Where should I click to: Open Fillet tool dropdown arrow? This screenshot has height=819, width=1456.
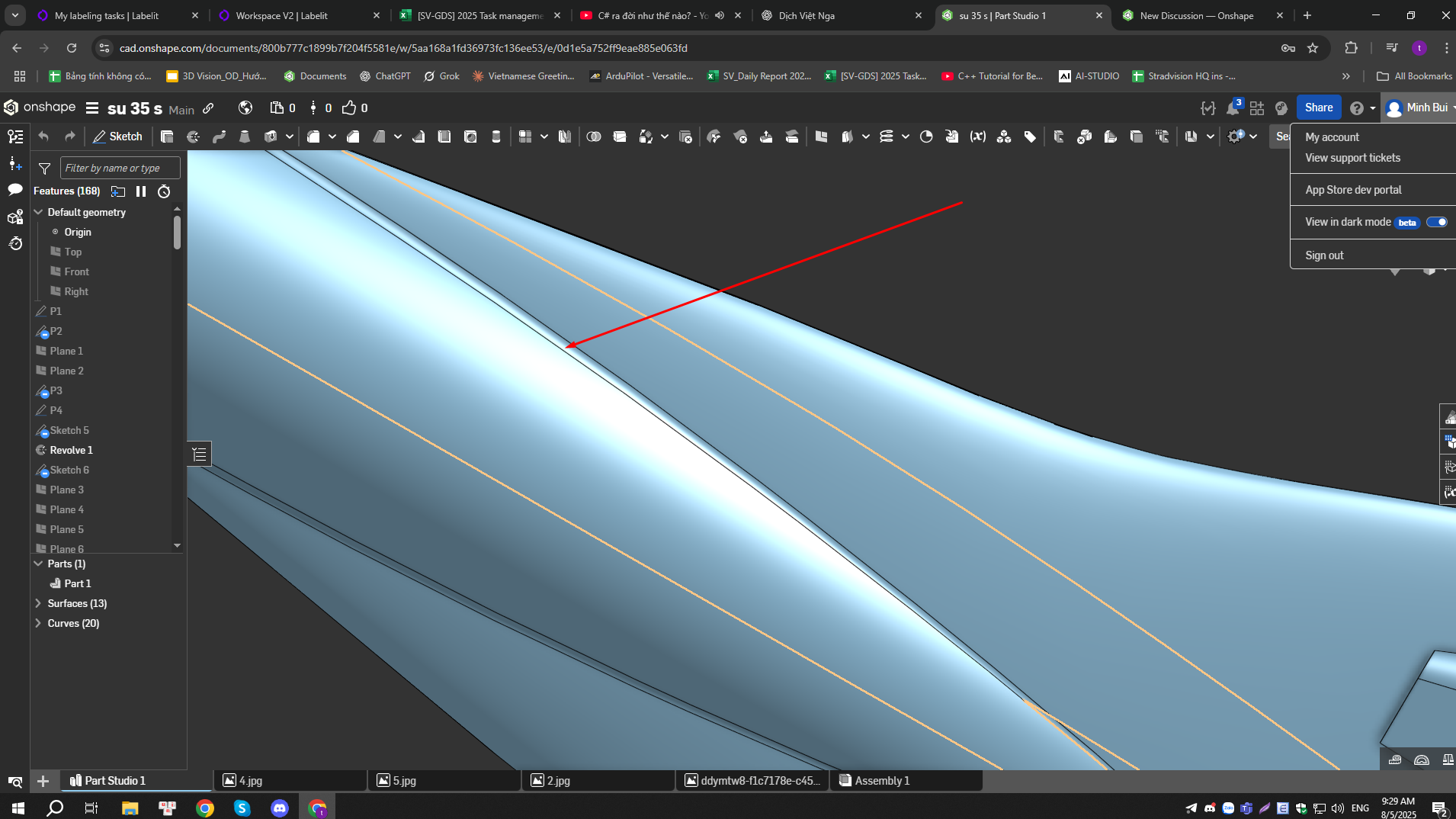point(332,136)
